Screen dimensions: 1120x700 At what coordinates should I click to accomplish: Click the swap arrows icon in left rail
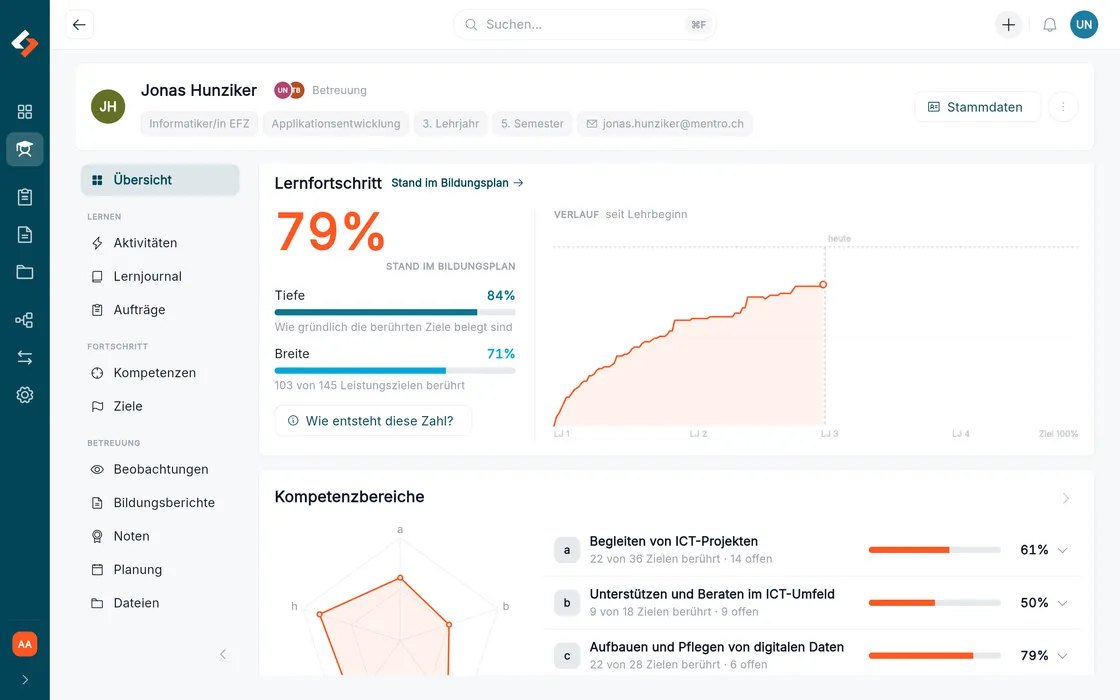point(24,357)
